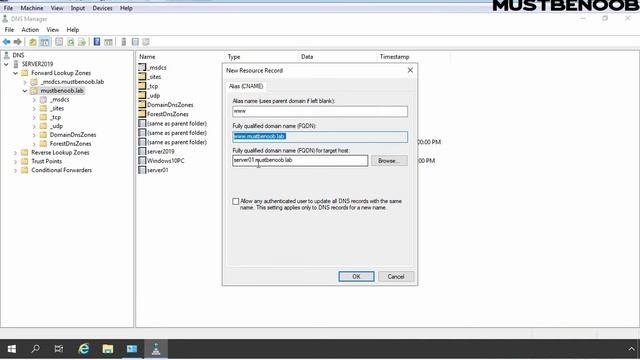Open VM Input menu

(x=78, y=8)
